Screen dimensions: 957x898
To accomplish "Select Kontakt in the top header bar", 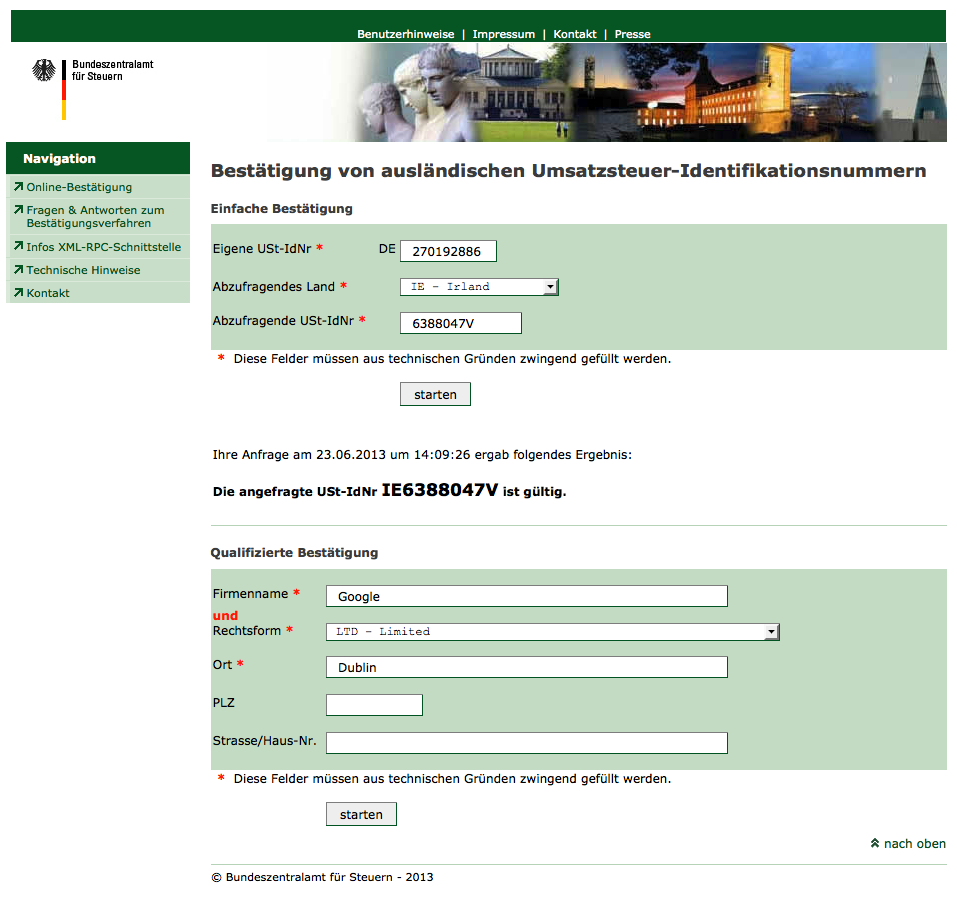I will [575, 34].
